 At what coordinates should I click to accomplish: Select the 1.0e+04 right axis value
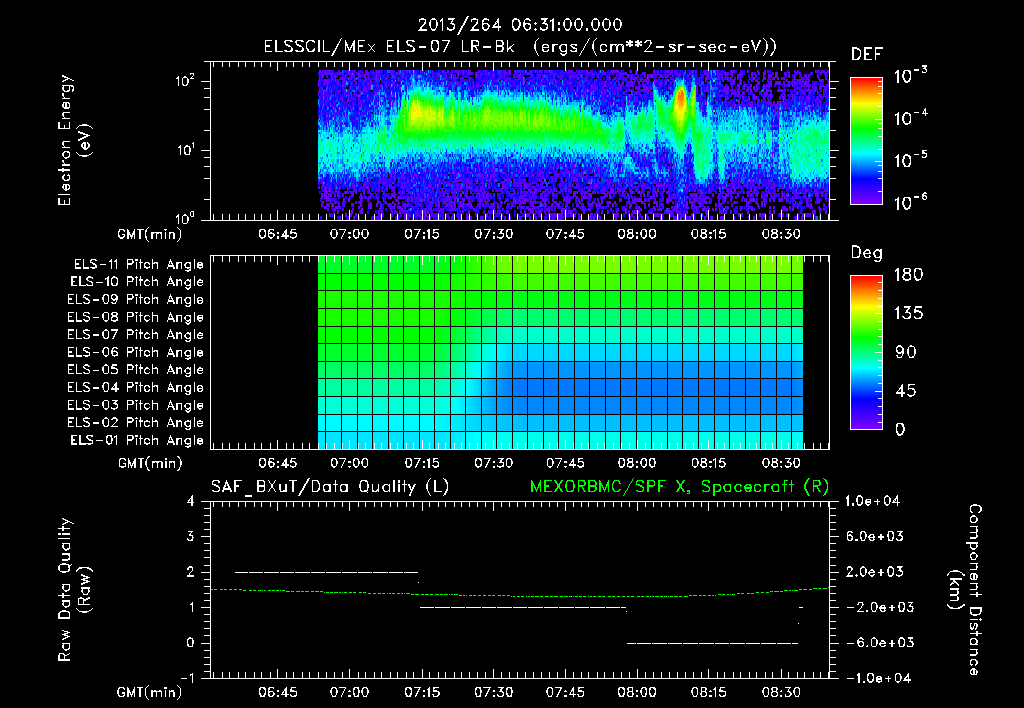872,501
